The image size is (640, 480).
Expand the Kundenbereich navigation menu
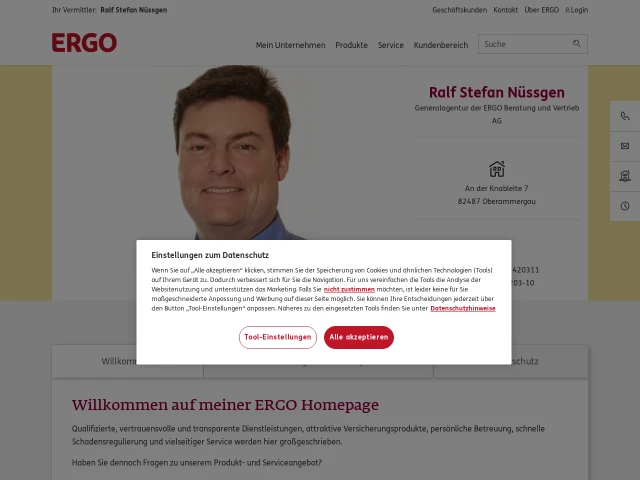pyautogui.click(x=441, y=45)
